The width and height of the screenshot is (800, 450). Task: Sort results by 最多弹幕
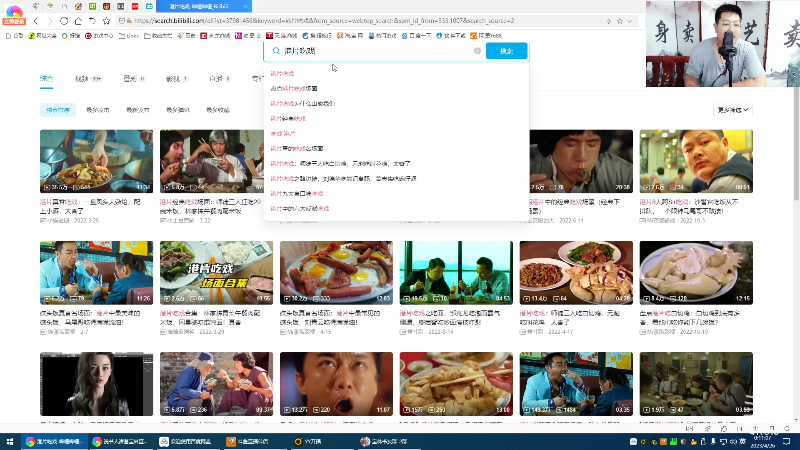[x=178, y=110]
